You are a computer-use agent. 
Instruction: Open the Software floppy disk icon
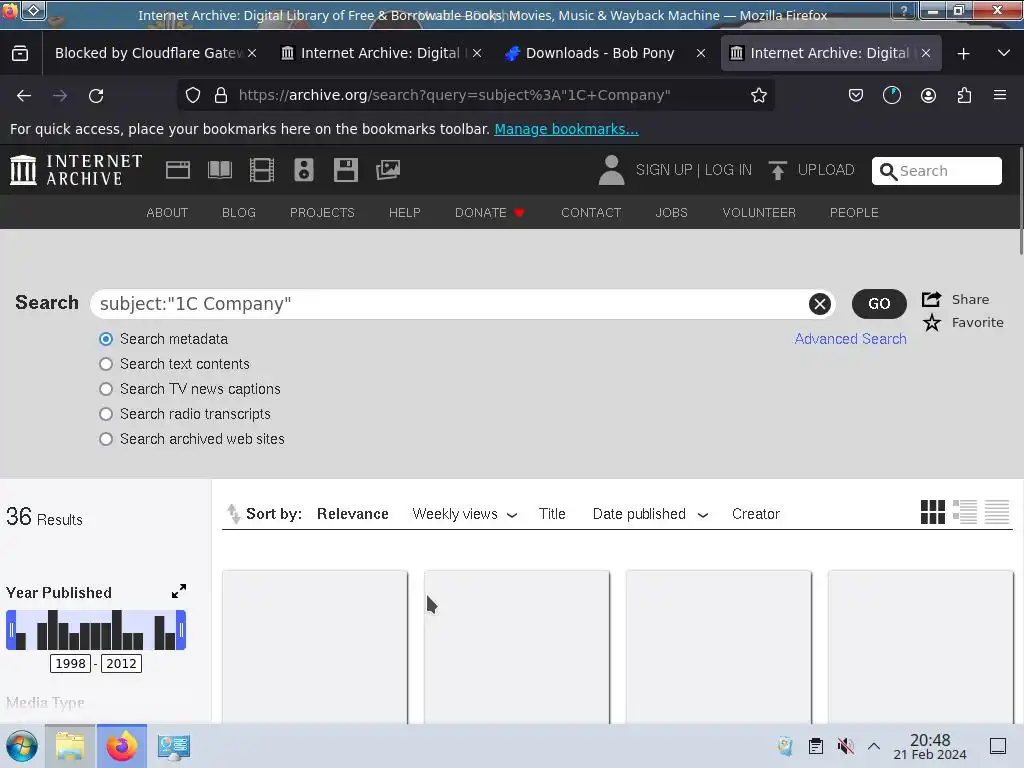pyautogui.click(x=345, y=170)
